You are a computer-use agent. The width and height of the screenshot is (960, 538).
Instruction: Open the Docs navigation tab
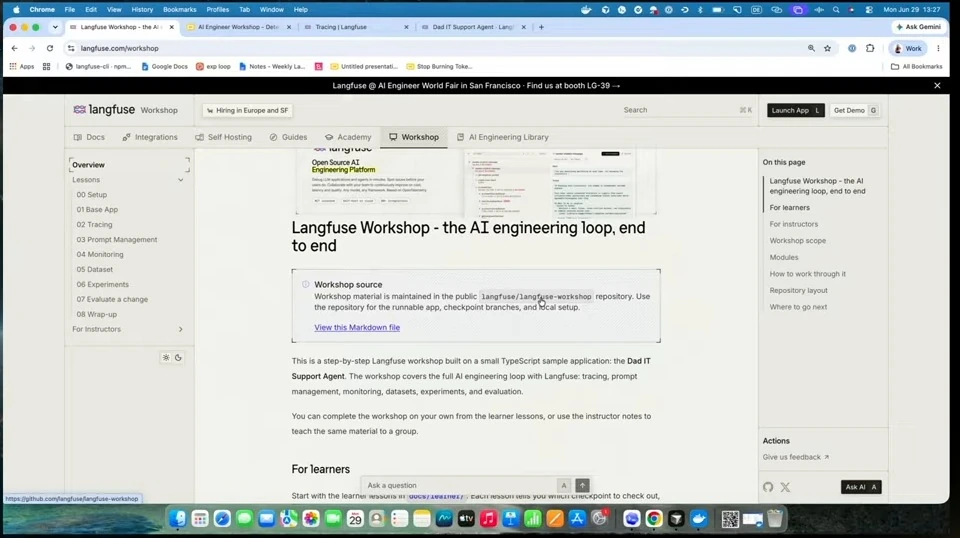pos(89,137)
